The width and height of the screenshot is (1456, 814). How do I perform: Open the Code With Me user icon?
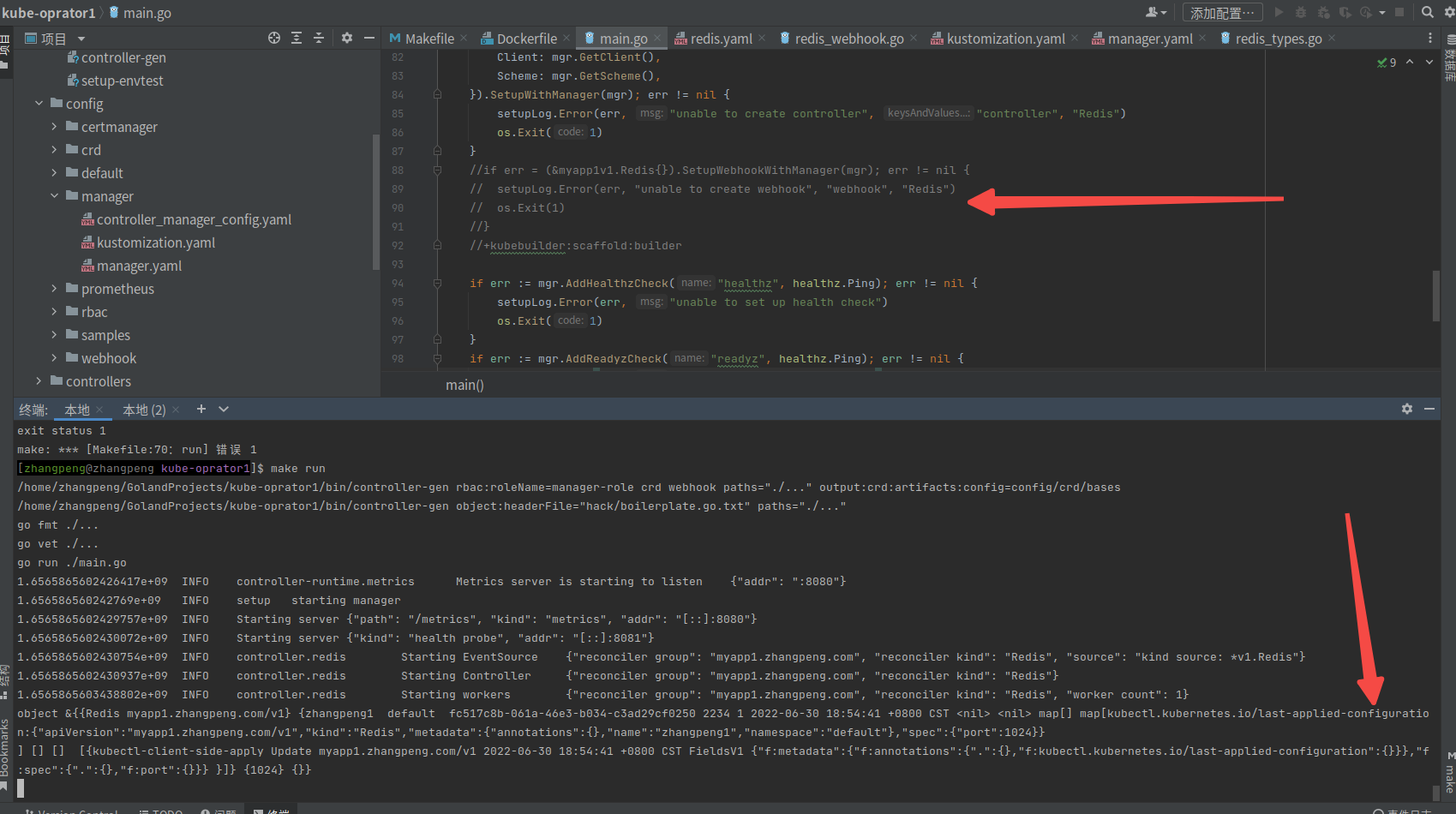click(x=1156, y=12)
